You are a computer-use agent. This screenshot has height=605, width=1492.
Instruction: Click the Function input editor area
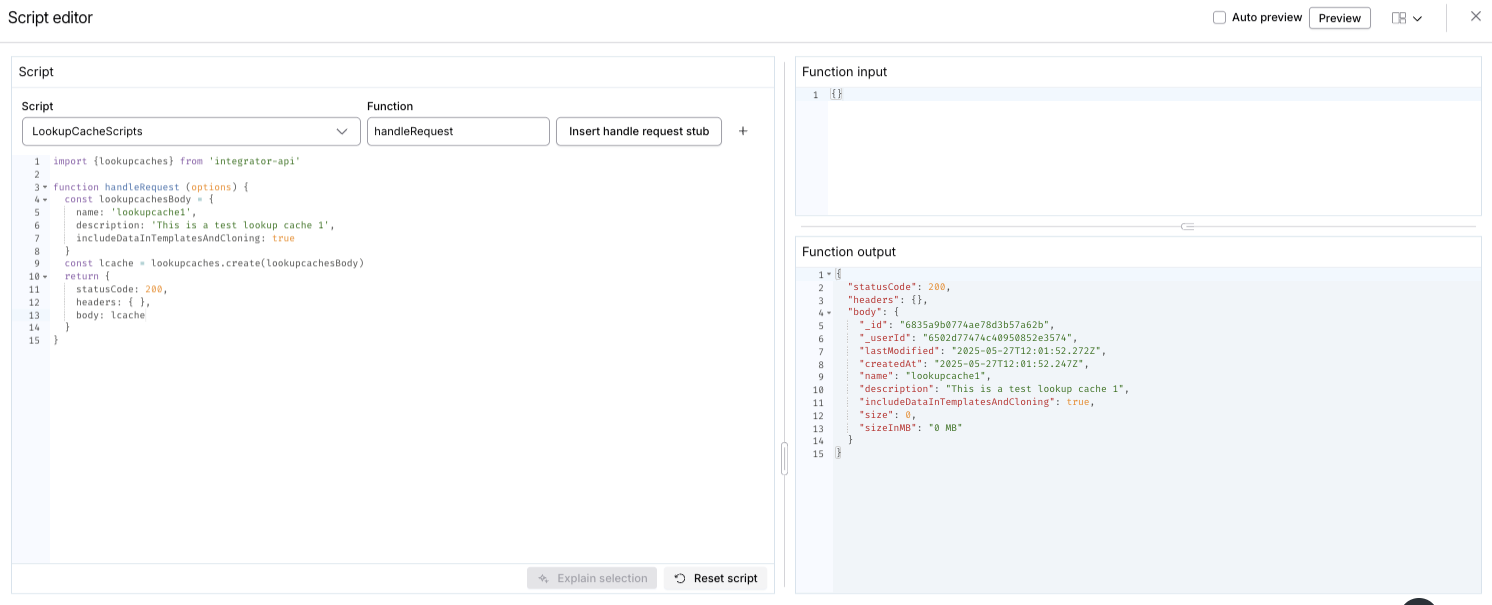pos(1154,150)
